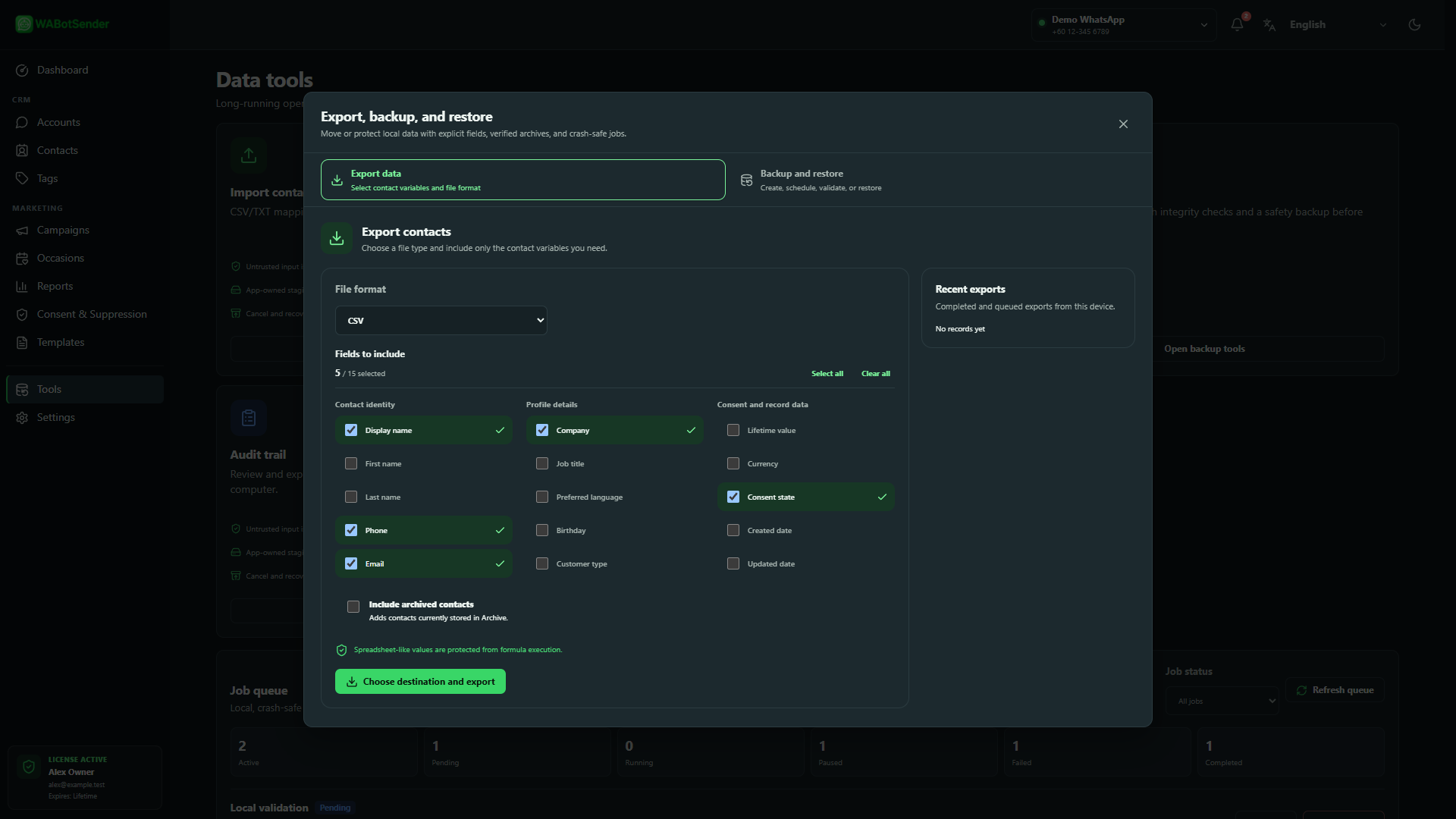Check the Job title field
Screen dimensions: 1456x819
coord(542,463)
